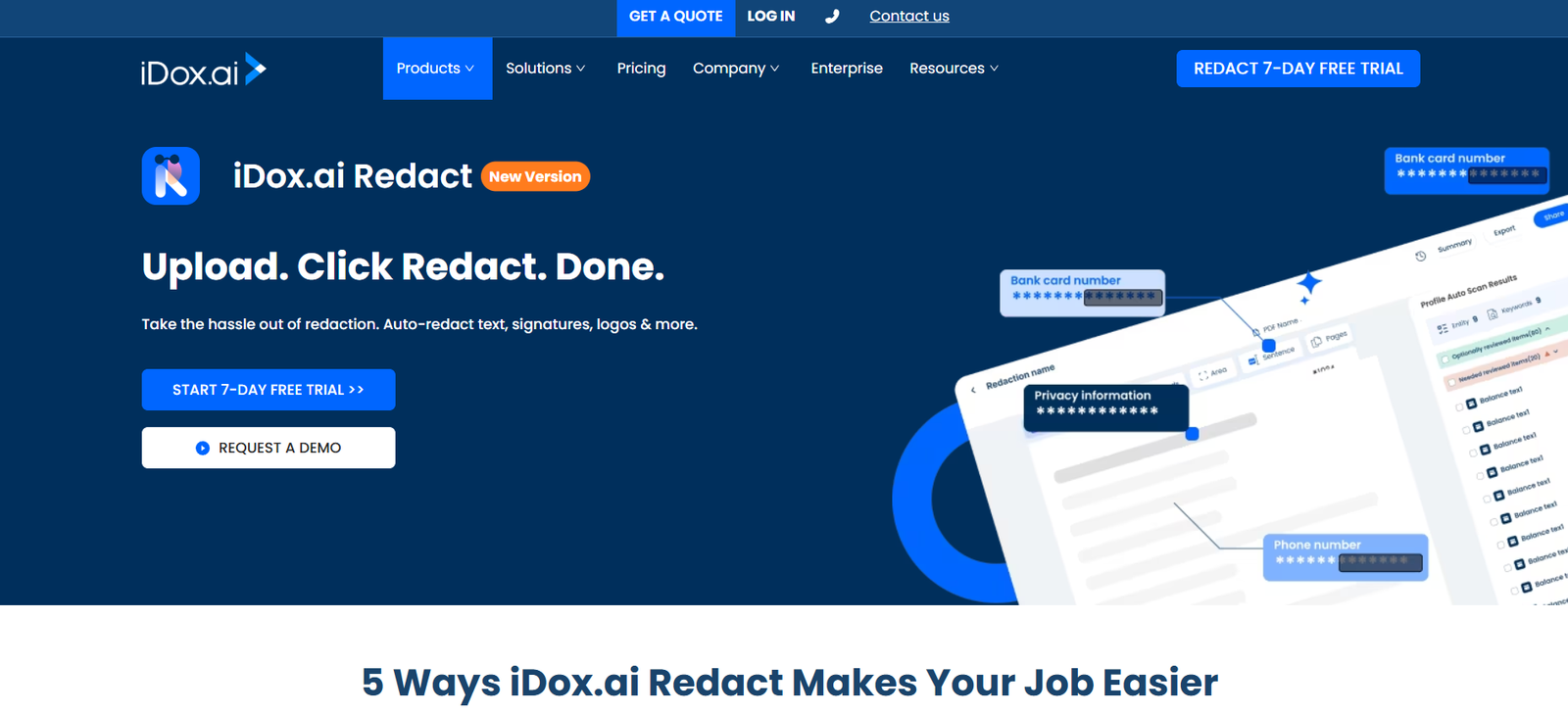Screen dimensions: 1568x714
Task: Check the Needed reviewed items checkbox
Action: [1451, 382]
